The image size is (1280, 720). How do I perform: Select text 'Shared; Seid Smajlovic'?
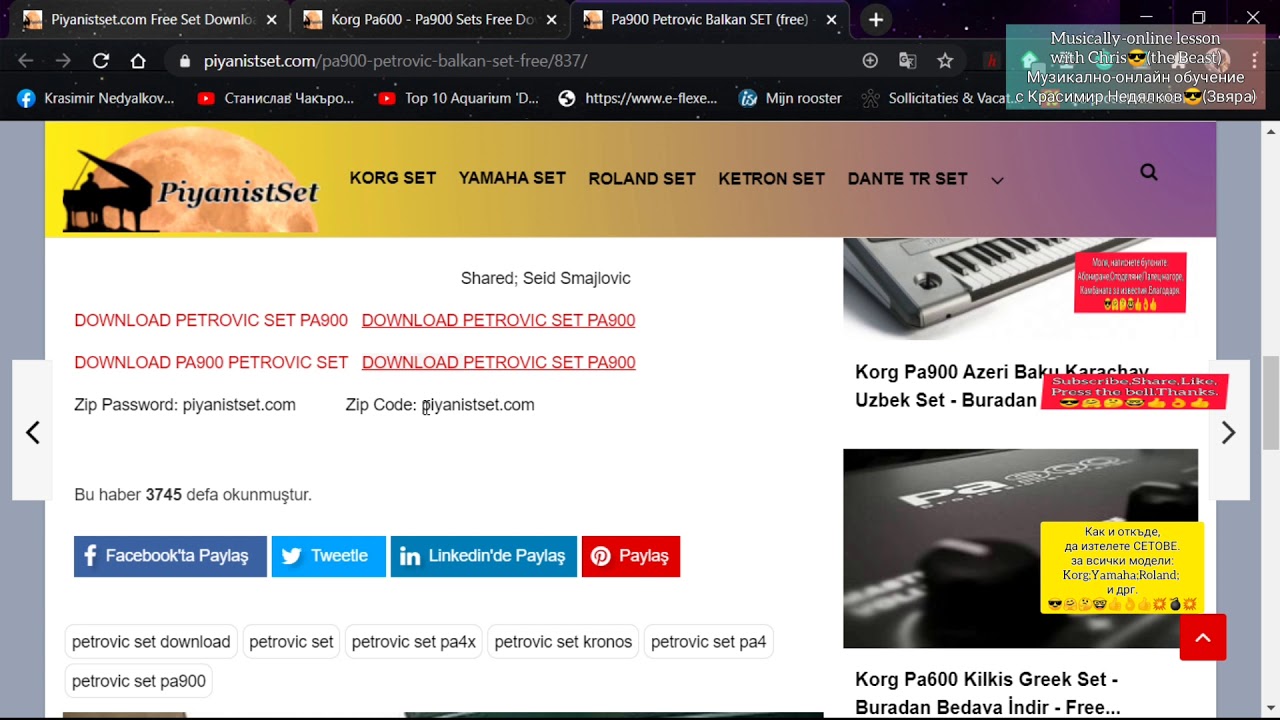coord(545,278)
